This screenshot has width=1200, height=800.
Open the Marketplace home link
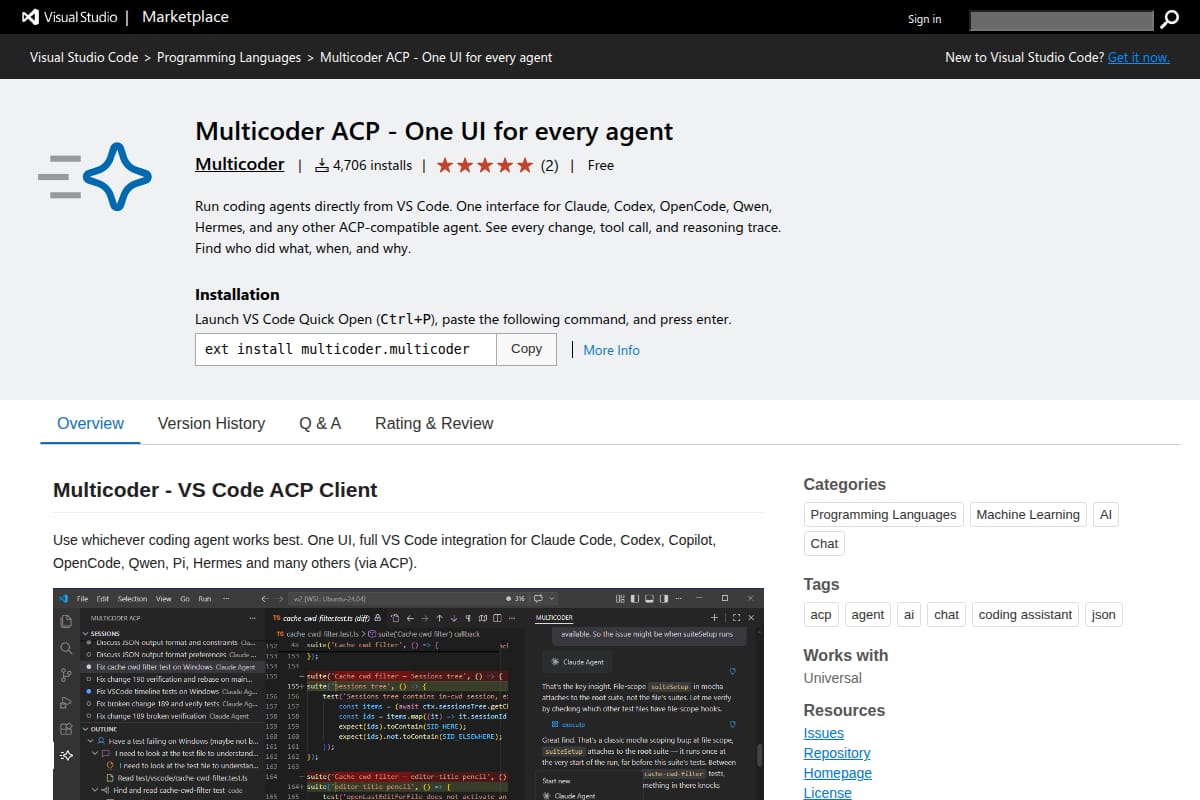point(185,17)
